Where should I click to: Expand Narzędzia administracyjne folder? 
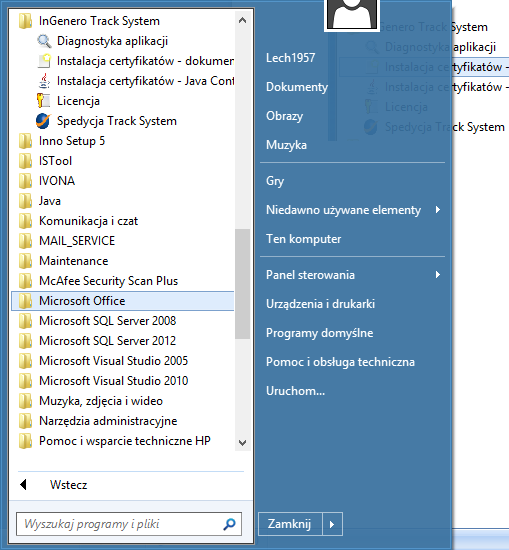pos(123,421)
